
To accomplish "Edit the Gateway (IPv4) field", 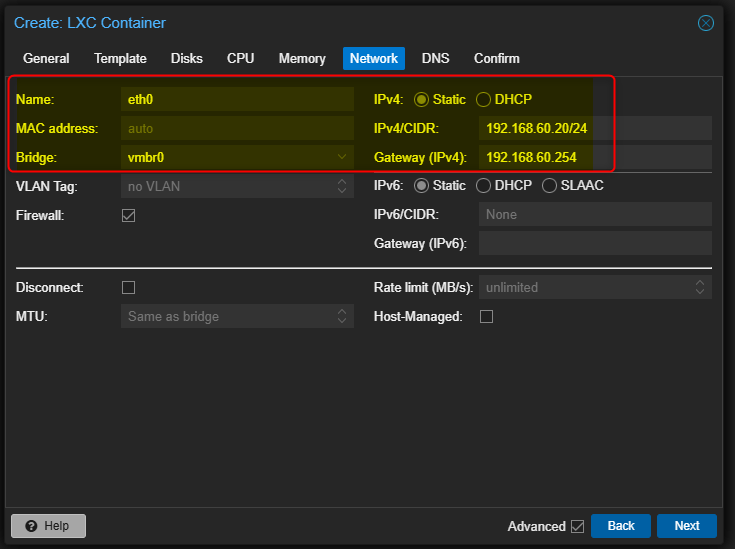I will pos(595,157).
